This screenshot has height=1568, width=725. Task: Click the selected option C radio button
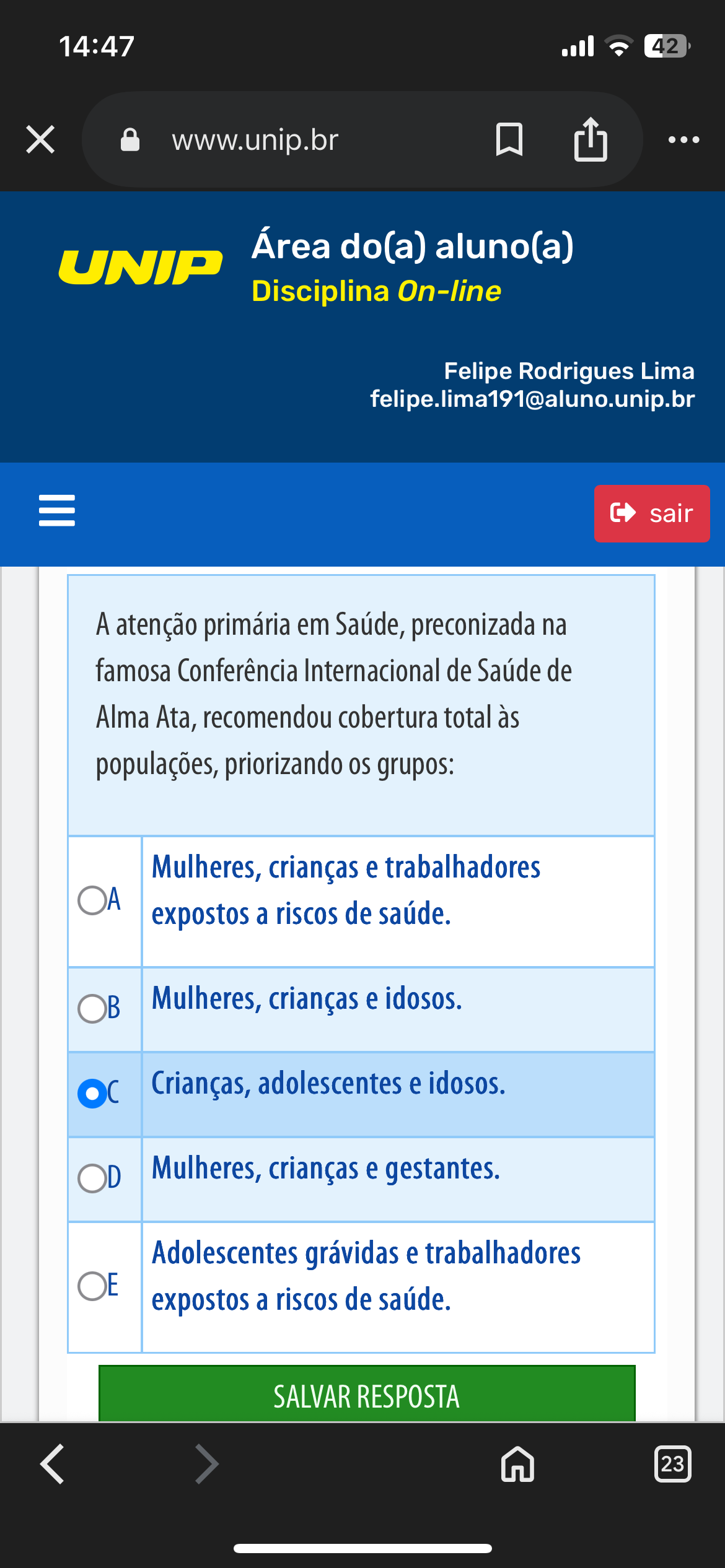tap(93, 1093)
